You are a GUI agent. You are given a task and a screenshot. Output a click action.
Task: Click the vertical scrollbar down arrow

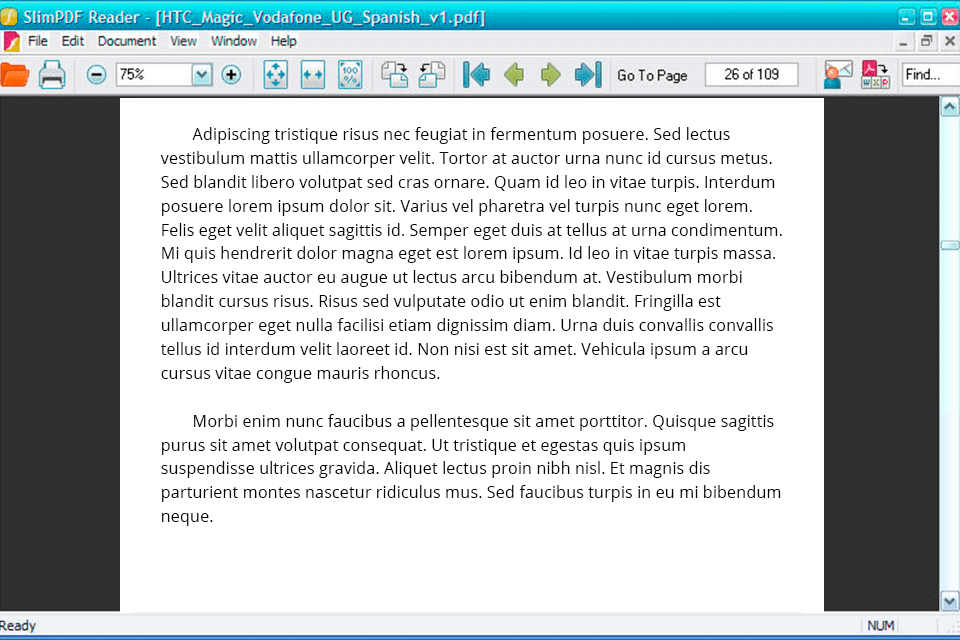coord(949,601)
